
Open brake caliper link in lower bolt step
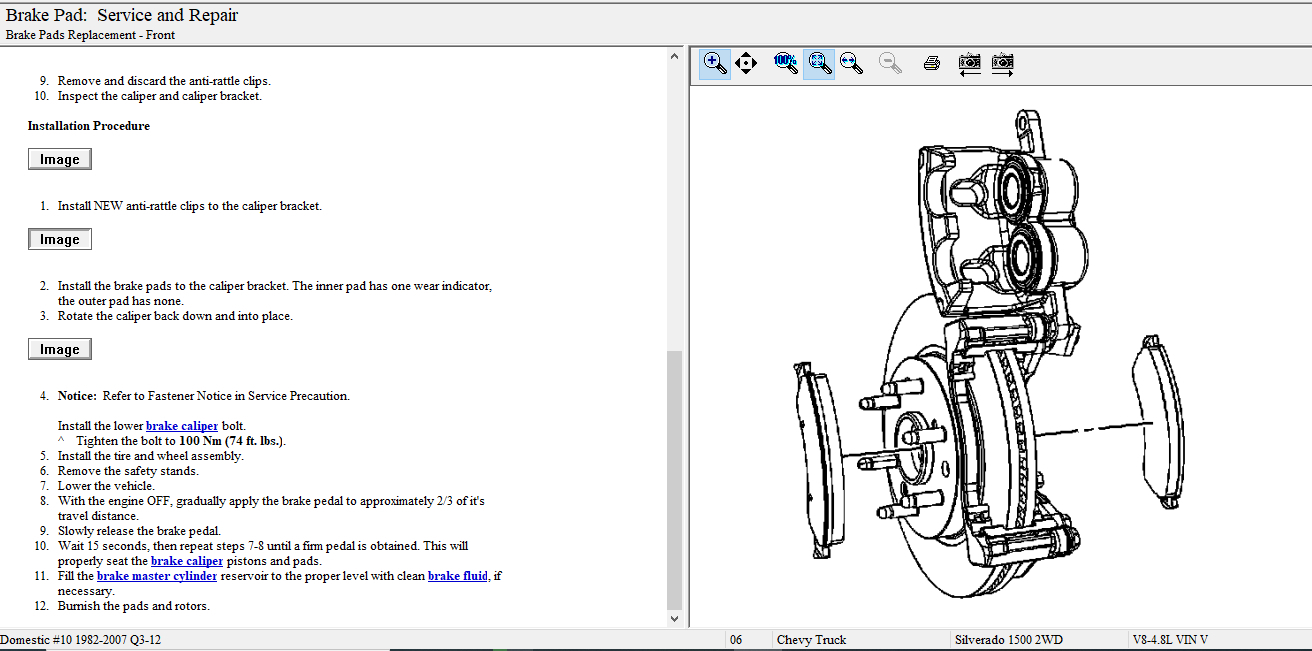(x=182, y=426)
